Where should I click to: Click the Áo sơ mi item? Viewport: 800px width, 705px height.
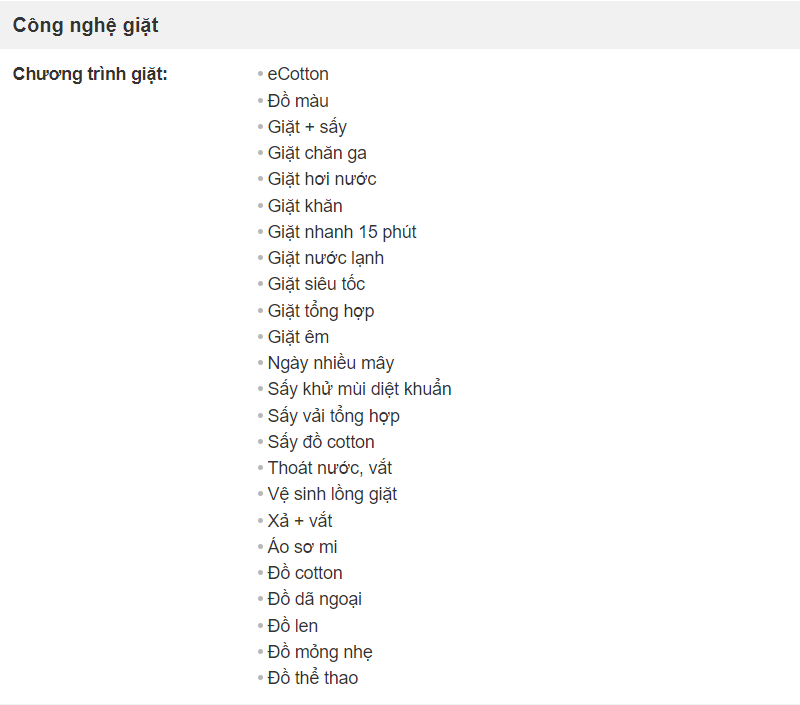pos(303,546)
